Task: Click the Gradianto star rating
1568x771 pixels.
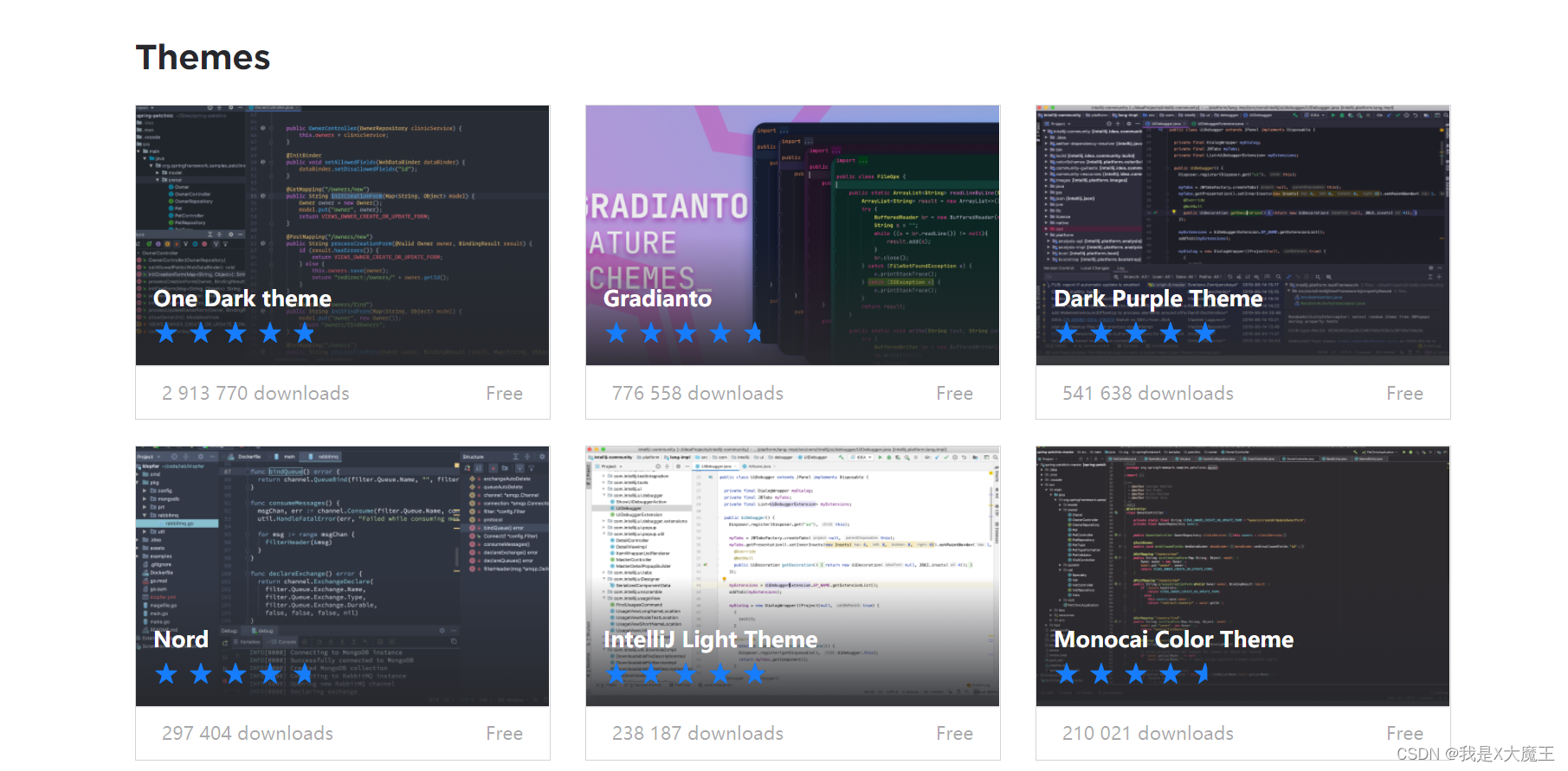Action: pos(684,333)
